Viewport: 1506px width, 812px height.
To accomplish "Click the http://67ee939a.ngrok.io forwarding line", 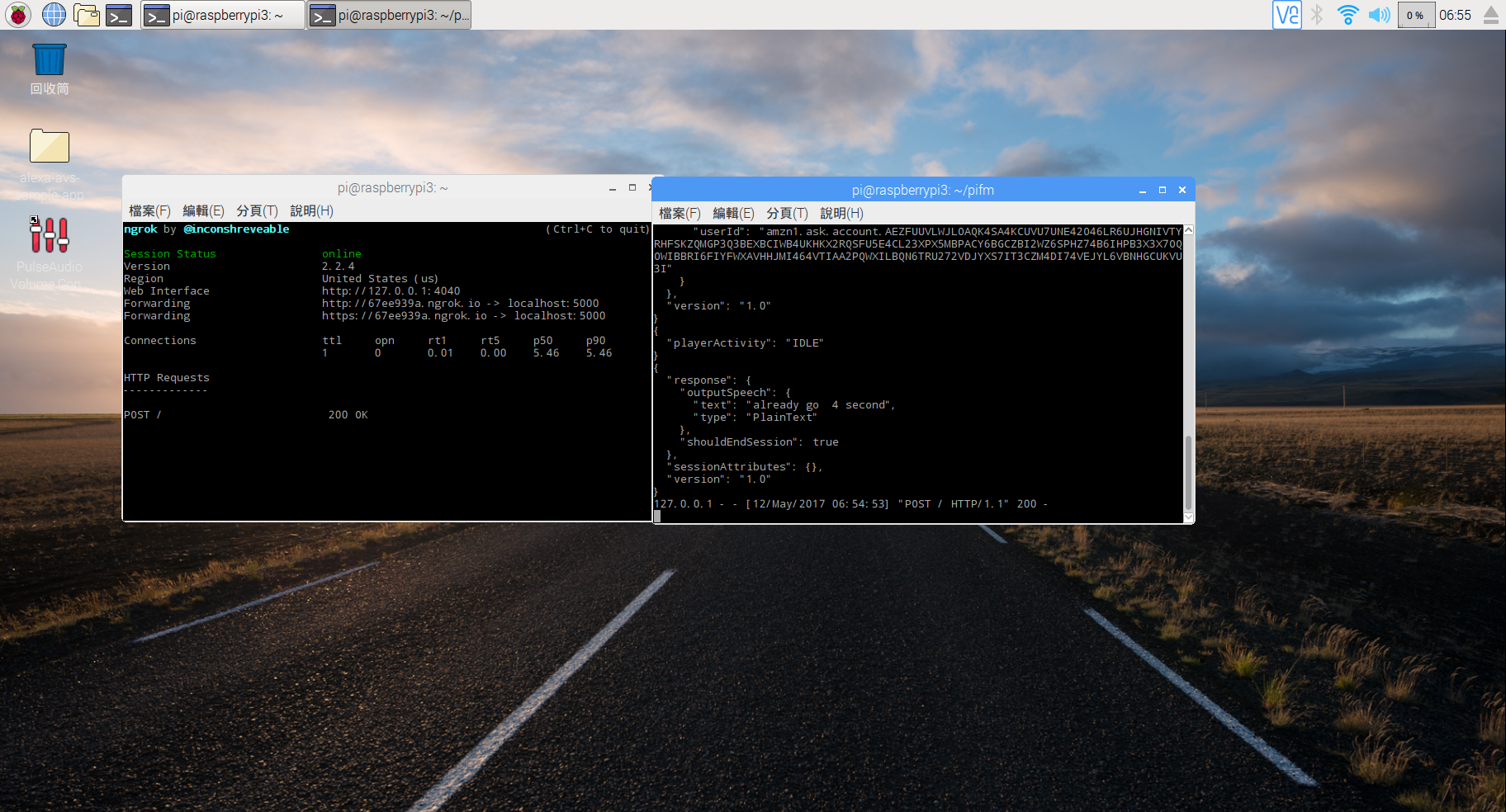I will coord(461,304).
